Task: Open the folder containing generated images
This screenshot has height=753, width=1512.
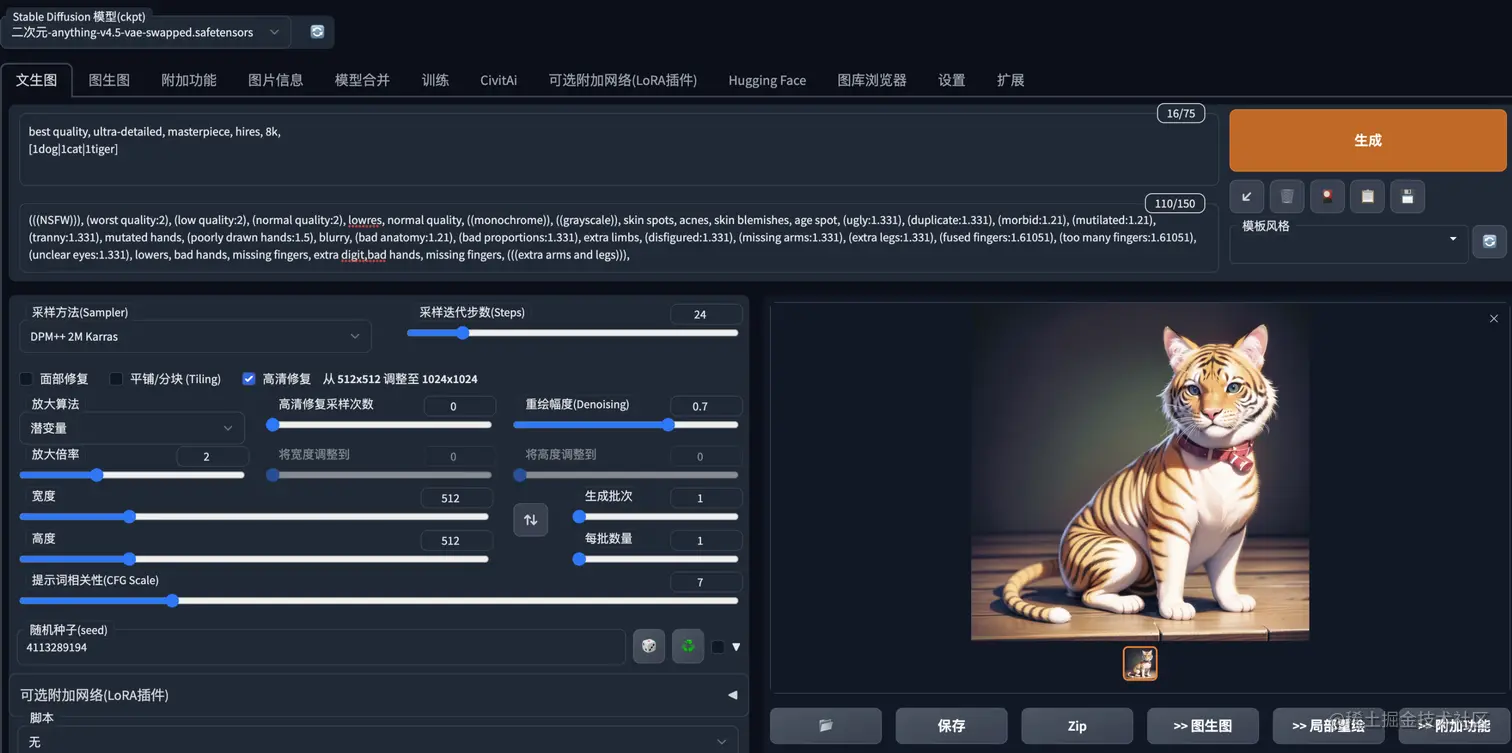Action: [x=825, y=725]
